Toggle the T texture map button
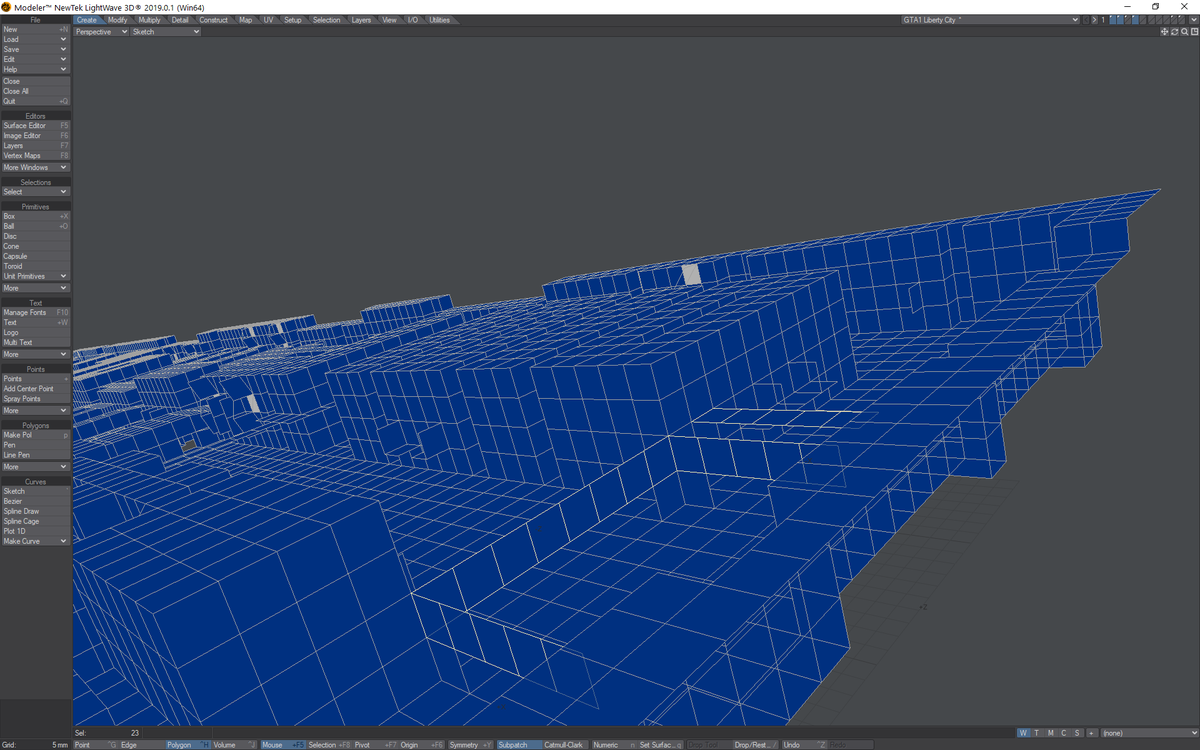The height and width of the screenshot is (750, 1200). pos(1037,733)
